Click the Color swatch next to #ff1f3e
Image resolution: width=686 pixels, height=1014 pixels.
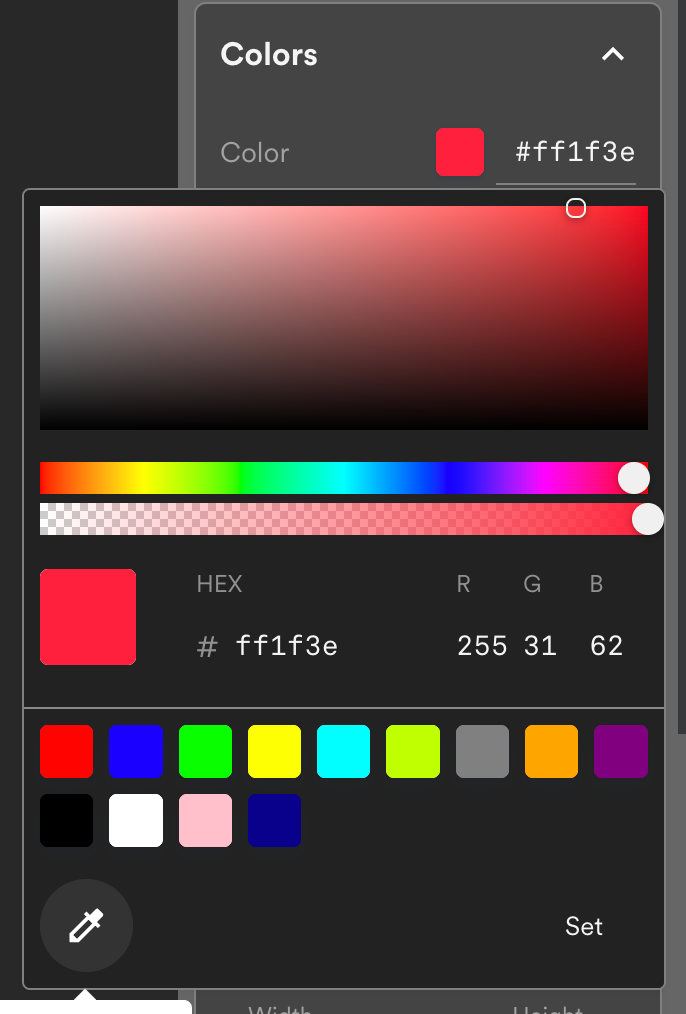(460, 152)
